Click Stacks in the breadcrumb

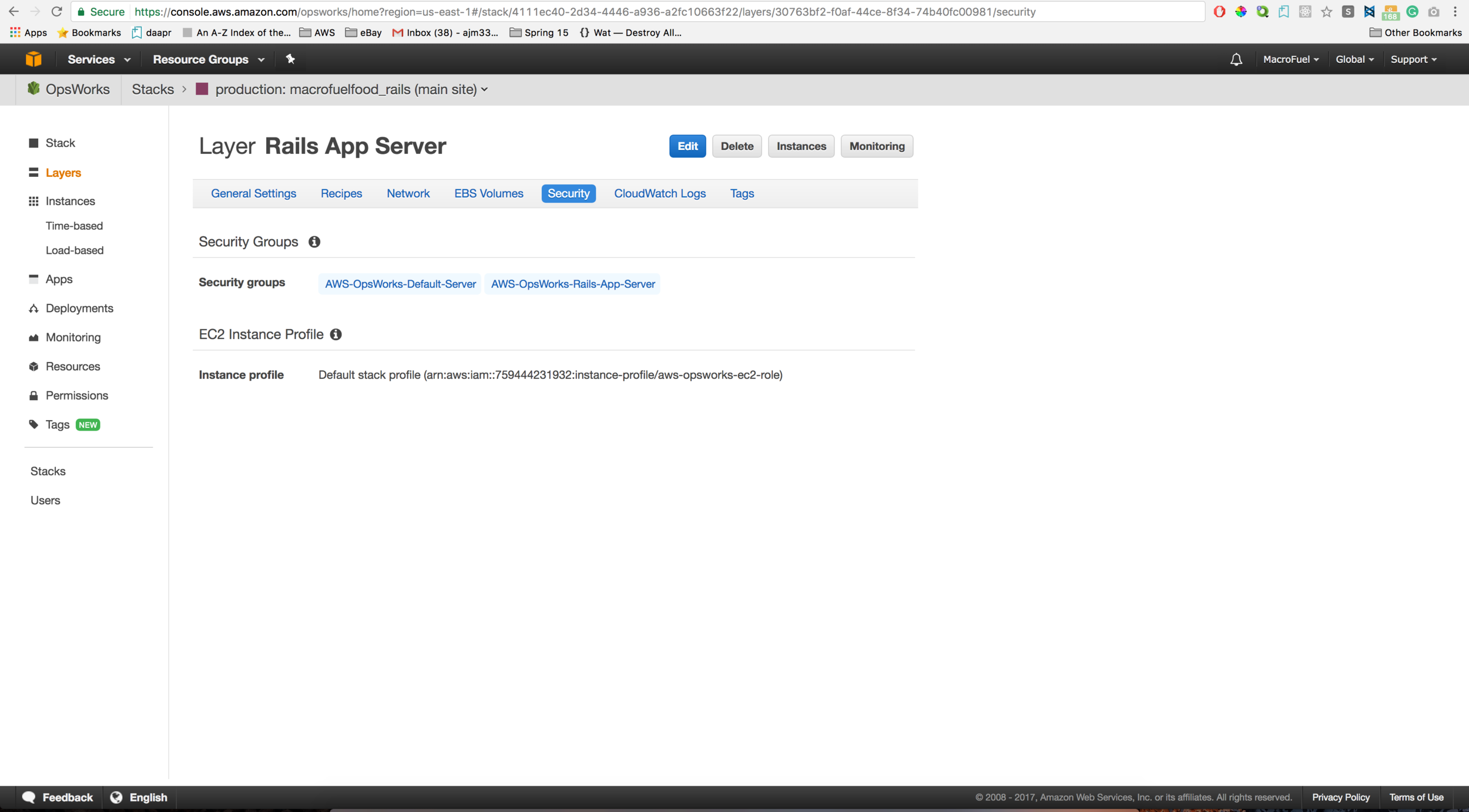point(153,89)
